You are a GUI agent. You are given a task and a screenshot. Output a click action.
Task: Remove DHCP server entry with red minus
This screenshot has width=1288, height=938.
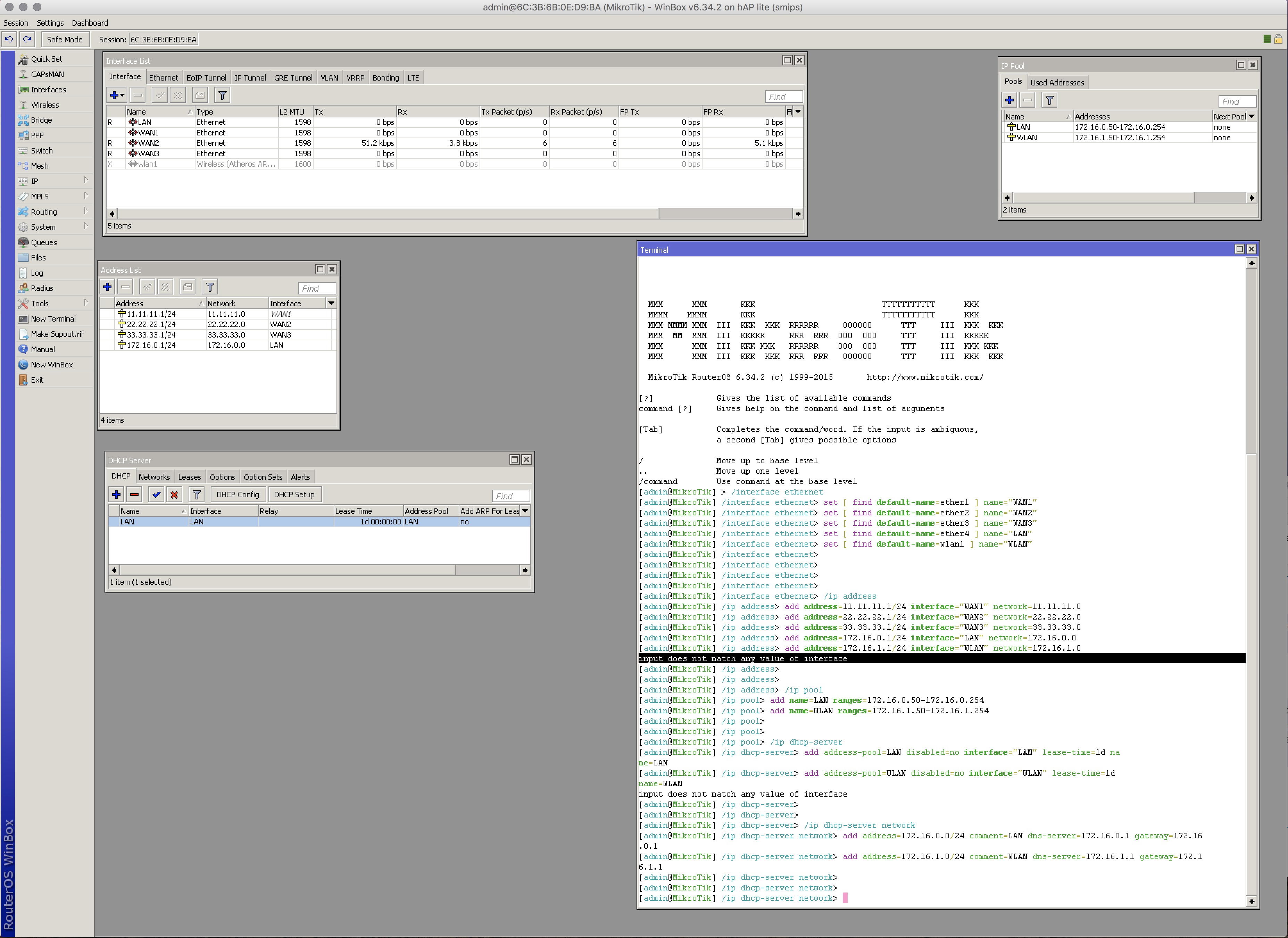(x=135, y=495)
